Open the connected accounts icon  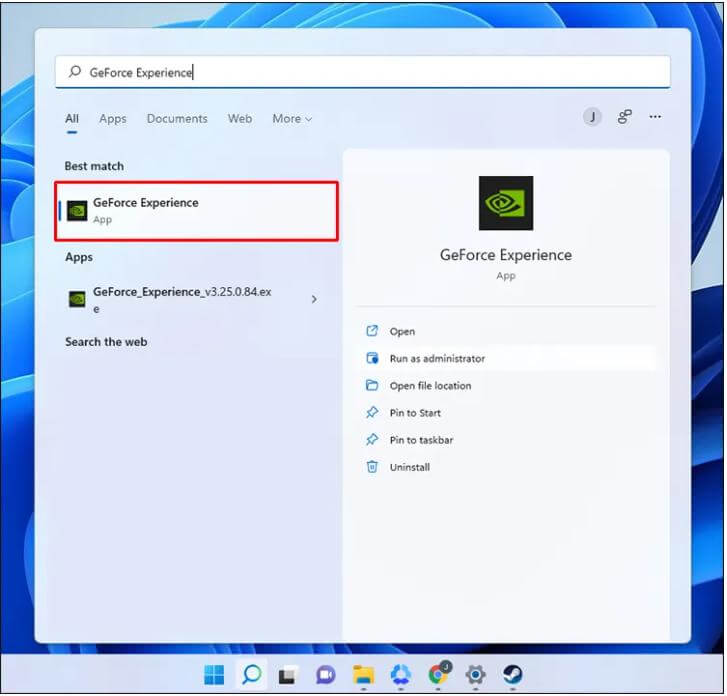point(625,116)
